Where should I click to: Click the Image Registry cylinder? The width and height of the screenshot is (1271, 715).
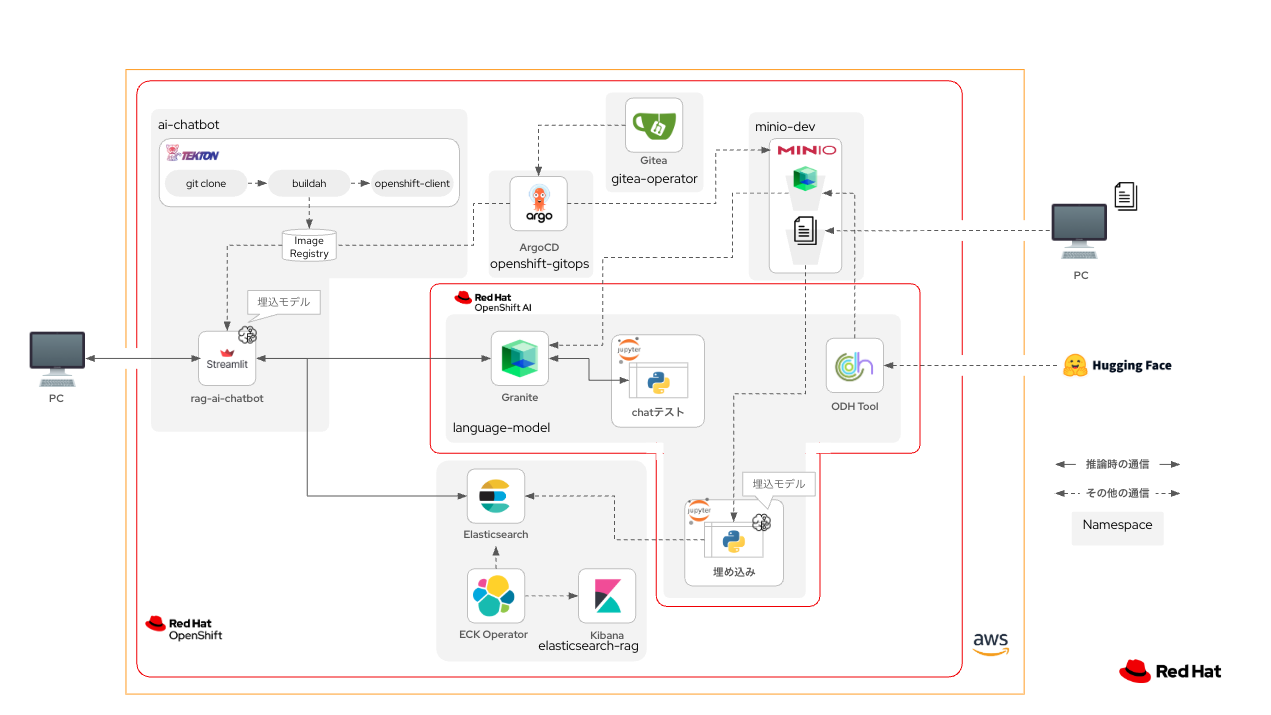point(309,245)
